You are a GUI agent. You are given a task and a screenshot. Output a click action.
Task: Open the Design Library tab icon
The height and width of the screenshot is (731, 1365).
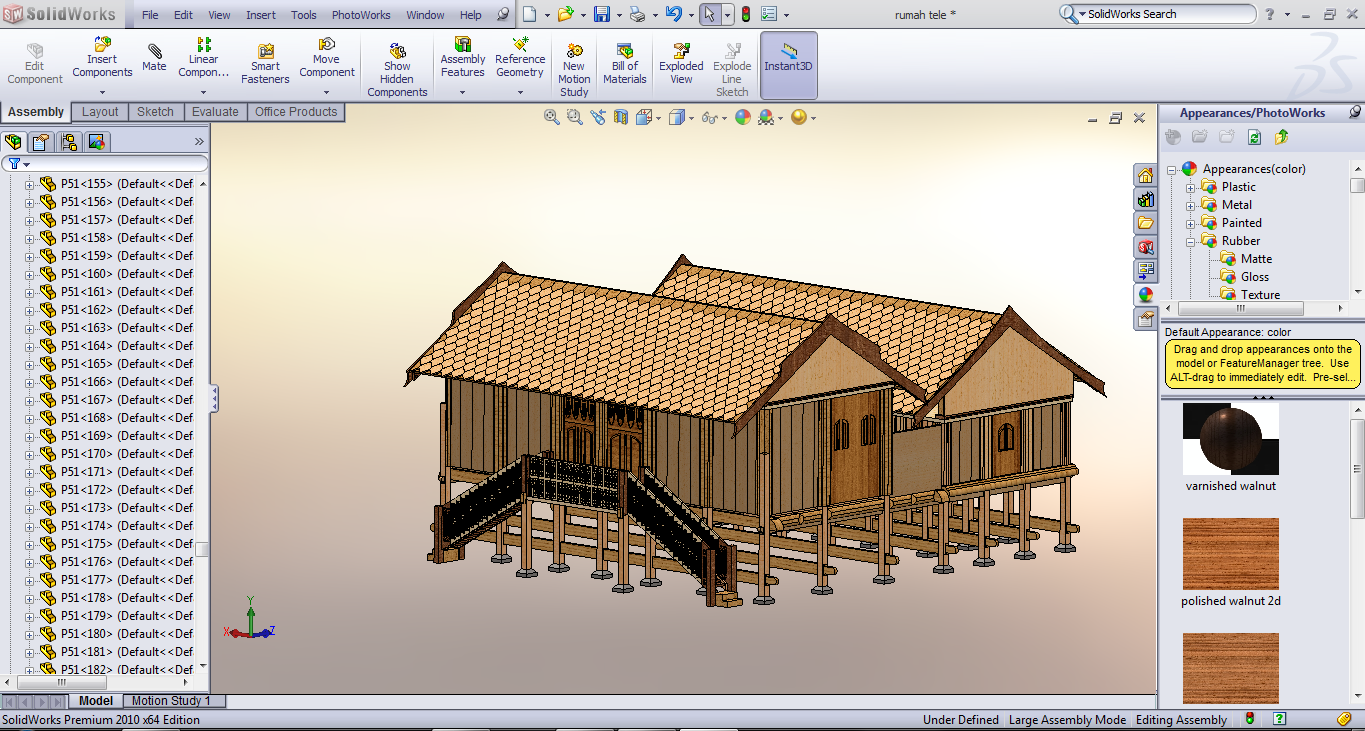pos(1145,199)
